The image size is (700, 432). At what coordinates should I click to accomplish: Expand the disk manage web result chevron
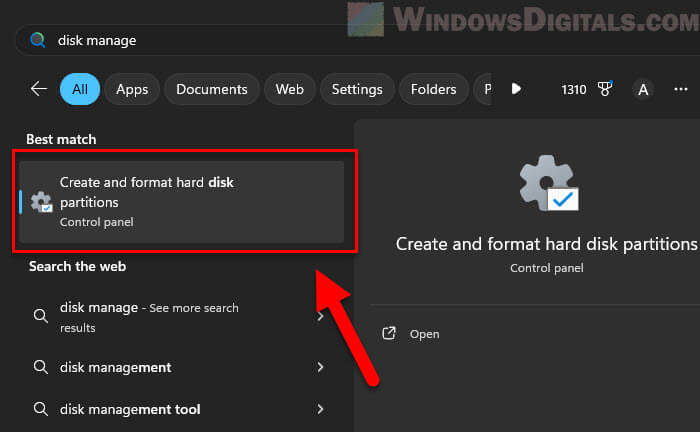[320, 316]
